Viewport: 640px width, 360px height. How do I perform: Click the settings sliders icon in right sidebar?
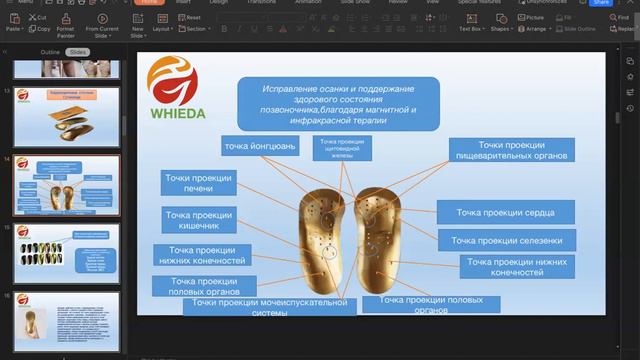tap(630, 92)
